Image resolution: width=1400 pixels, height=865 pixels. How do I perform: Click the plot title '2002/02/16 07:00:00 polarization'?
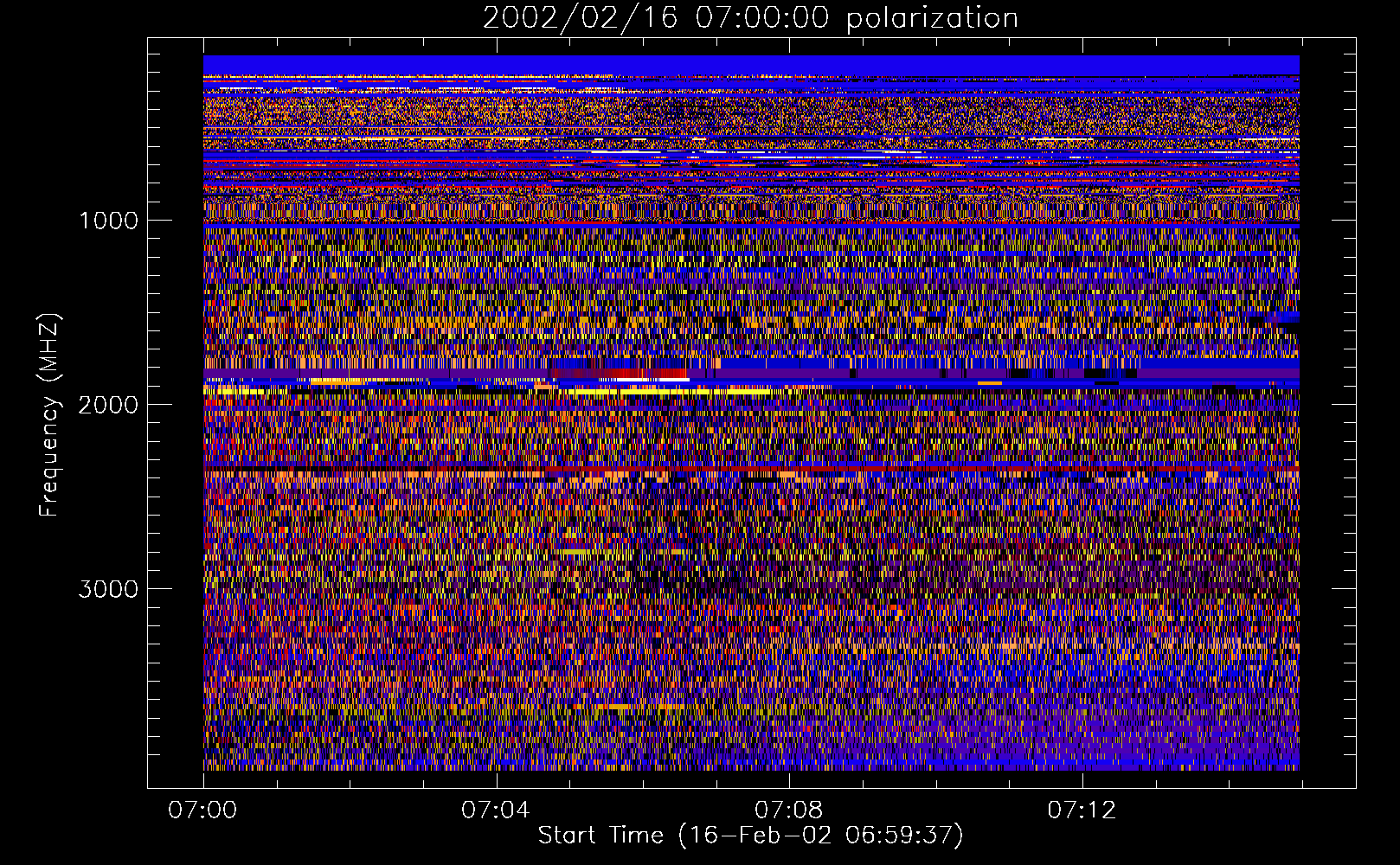coord(750,18)
